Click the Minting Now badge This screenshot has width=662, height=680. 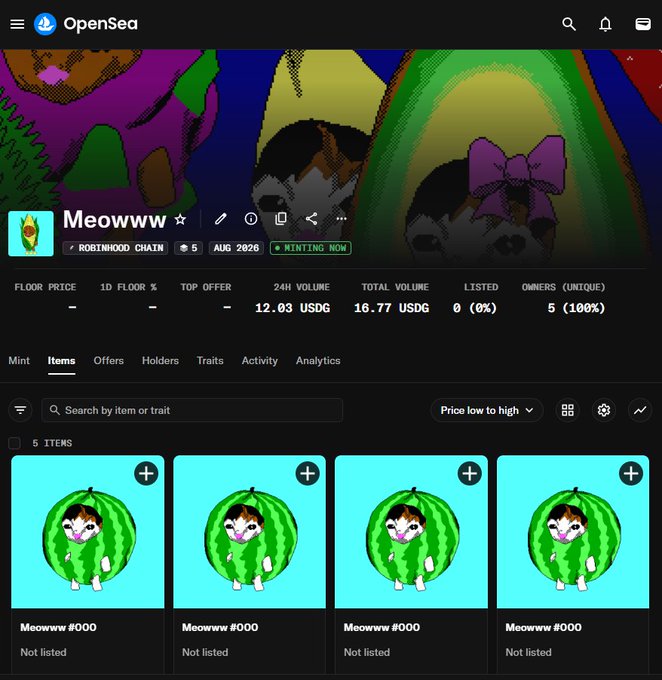coord(311,248)
